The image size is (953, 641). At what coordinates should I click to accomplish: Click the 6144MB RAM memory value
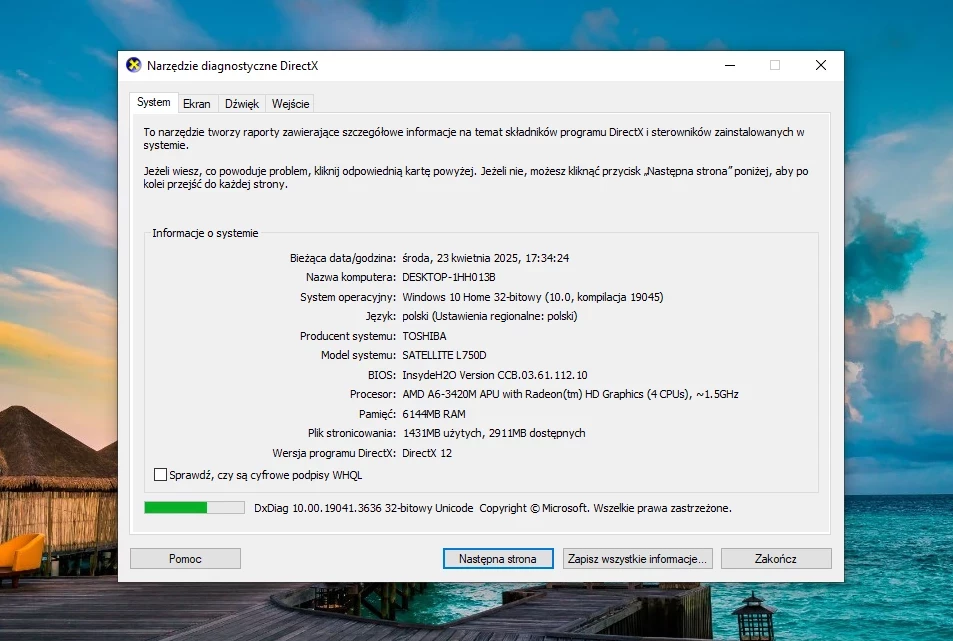pos(433,414)
